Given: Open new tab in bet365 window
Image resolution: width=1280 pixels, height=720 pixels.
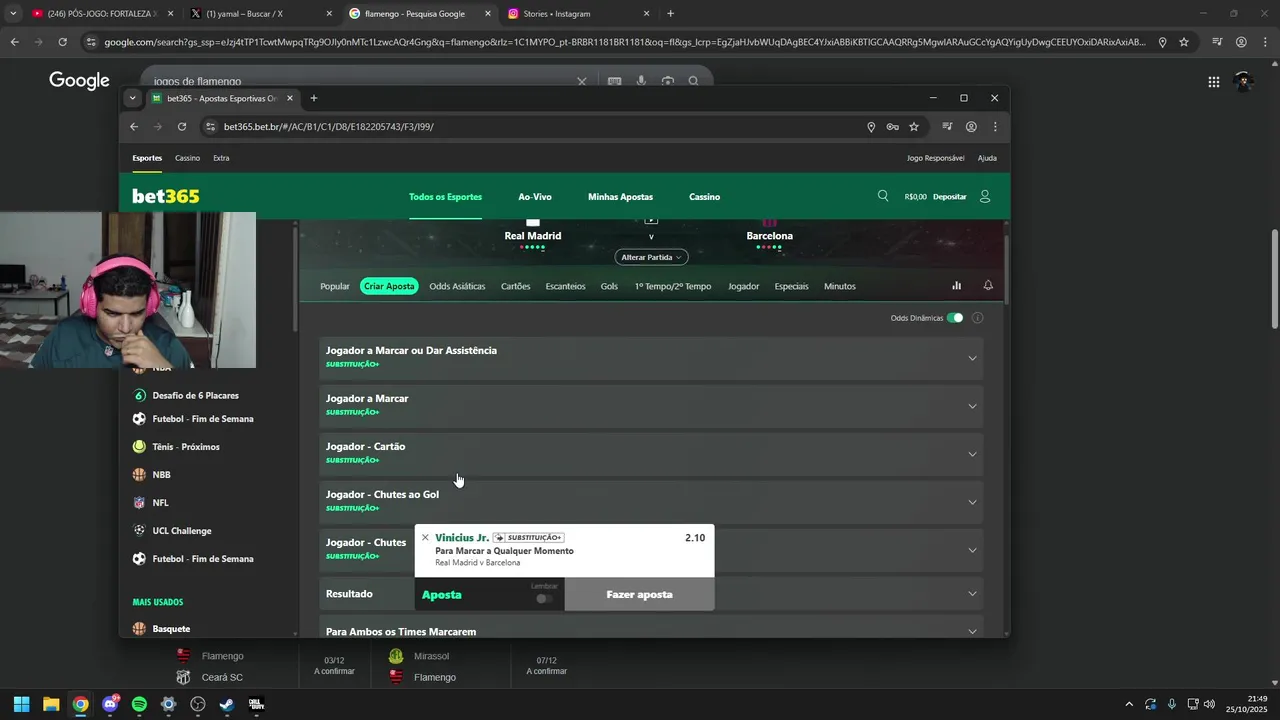Looking at the screenshot, I should pos(314,98).
